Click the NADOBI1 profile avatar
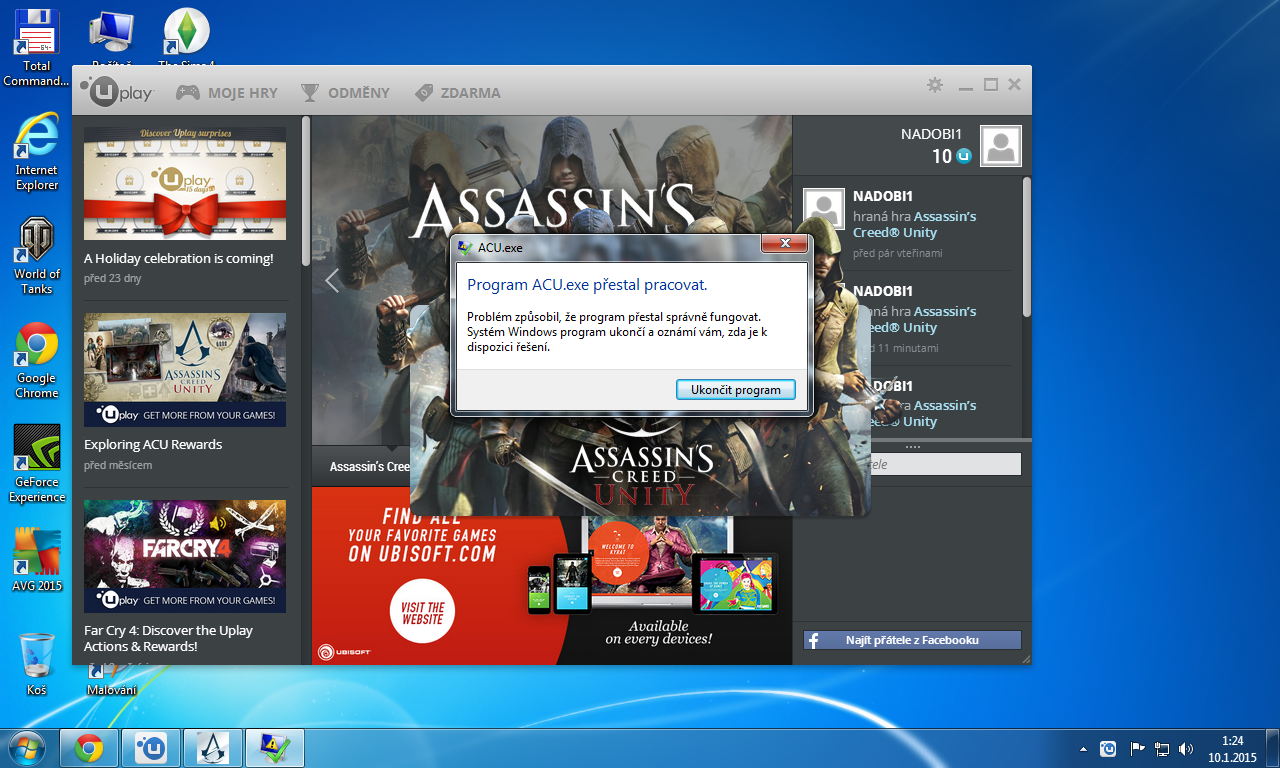Screen dimensions: 1280x768 coord(1000,146)
